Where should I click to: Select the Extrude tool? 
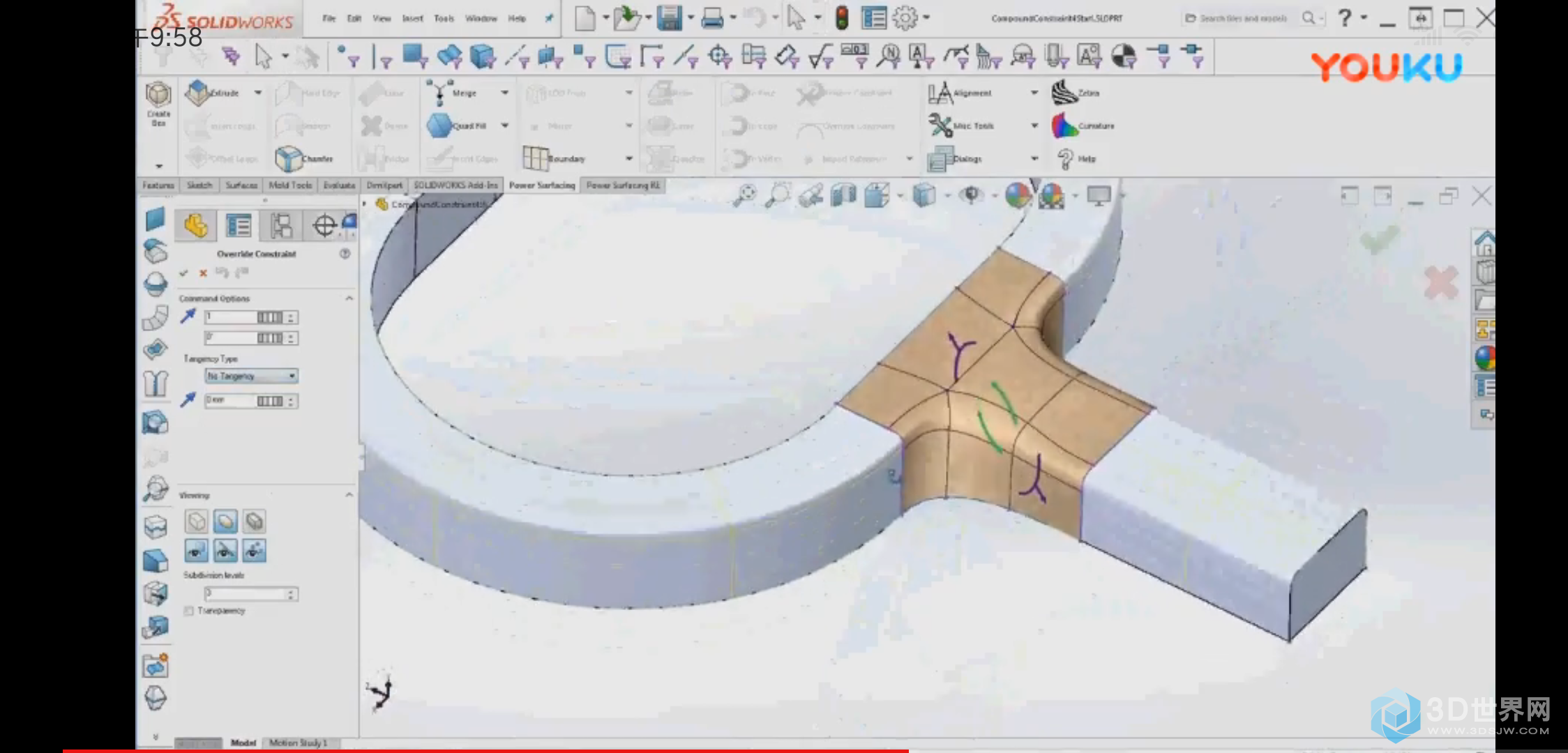(213, 93)
